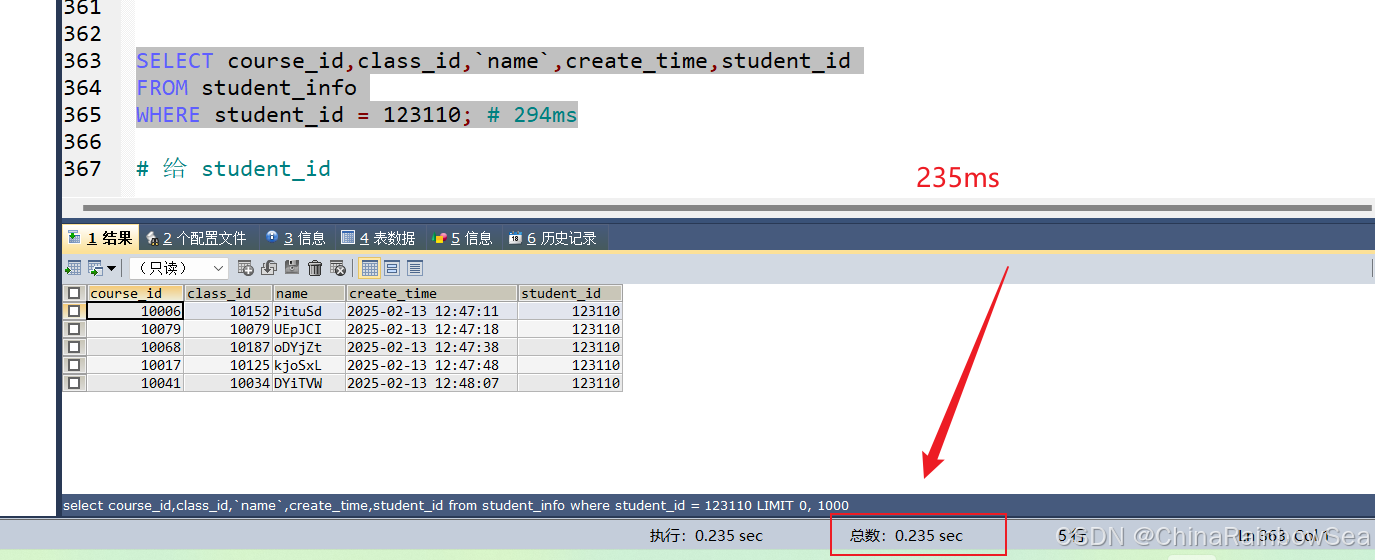Click the name column header

(309, 293)
